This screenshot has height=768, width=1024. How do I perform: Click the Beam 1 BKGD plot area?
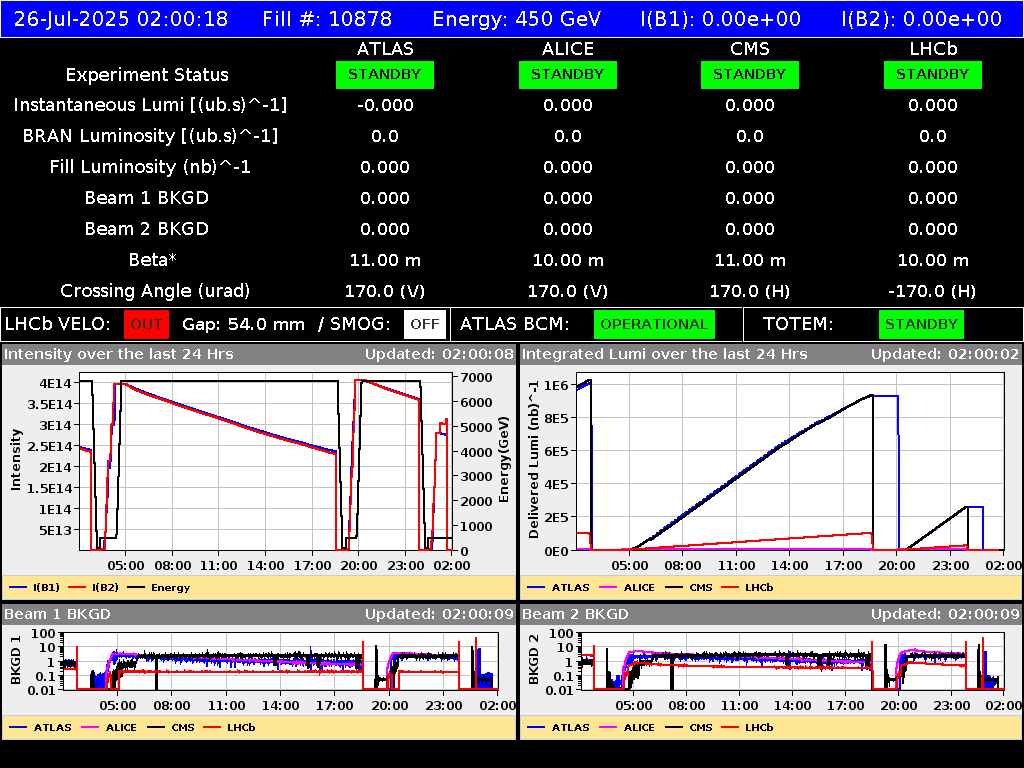281,661
